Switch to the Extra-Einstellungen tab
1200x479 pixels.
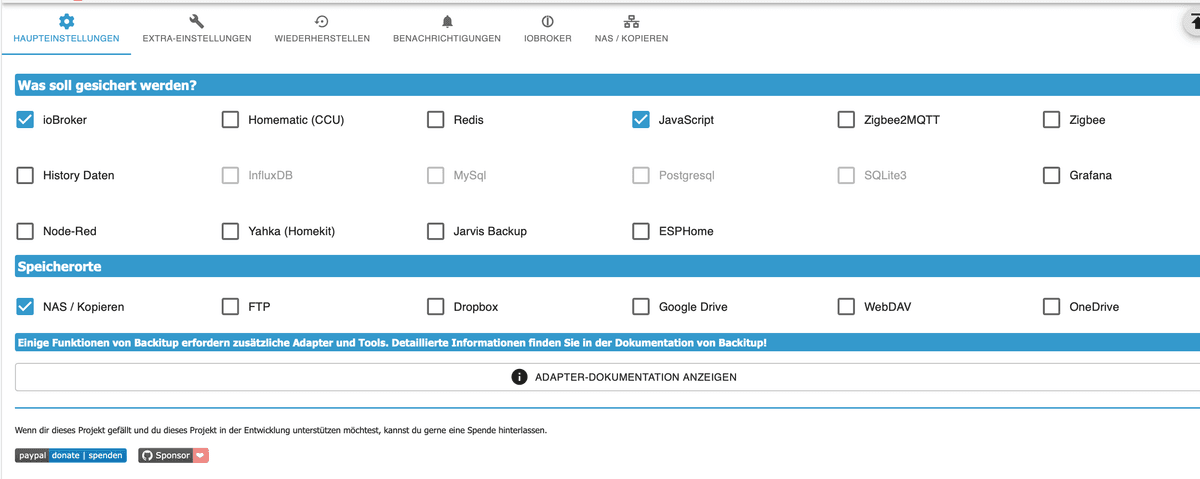[x=197, y=38]
